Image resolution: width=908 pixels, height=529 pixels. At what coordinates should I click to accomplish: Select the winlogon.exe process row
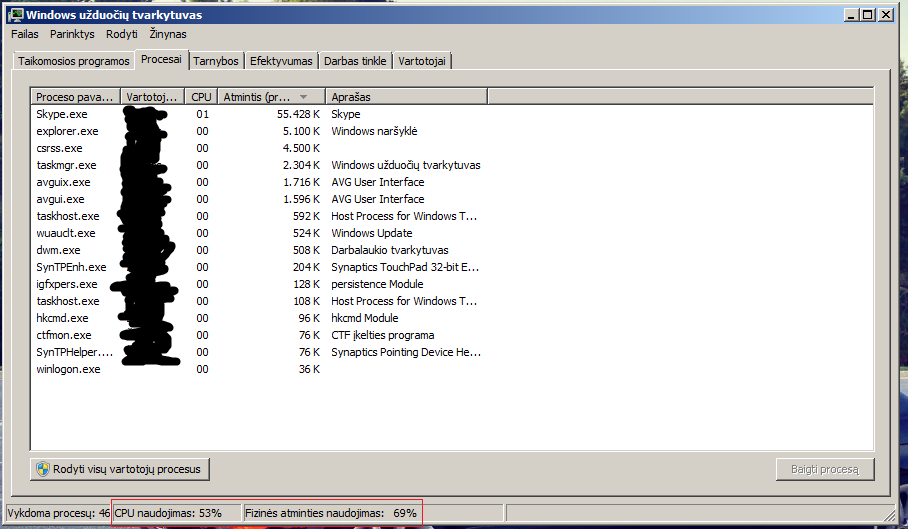coord(452,369)
